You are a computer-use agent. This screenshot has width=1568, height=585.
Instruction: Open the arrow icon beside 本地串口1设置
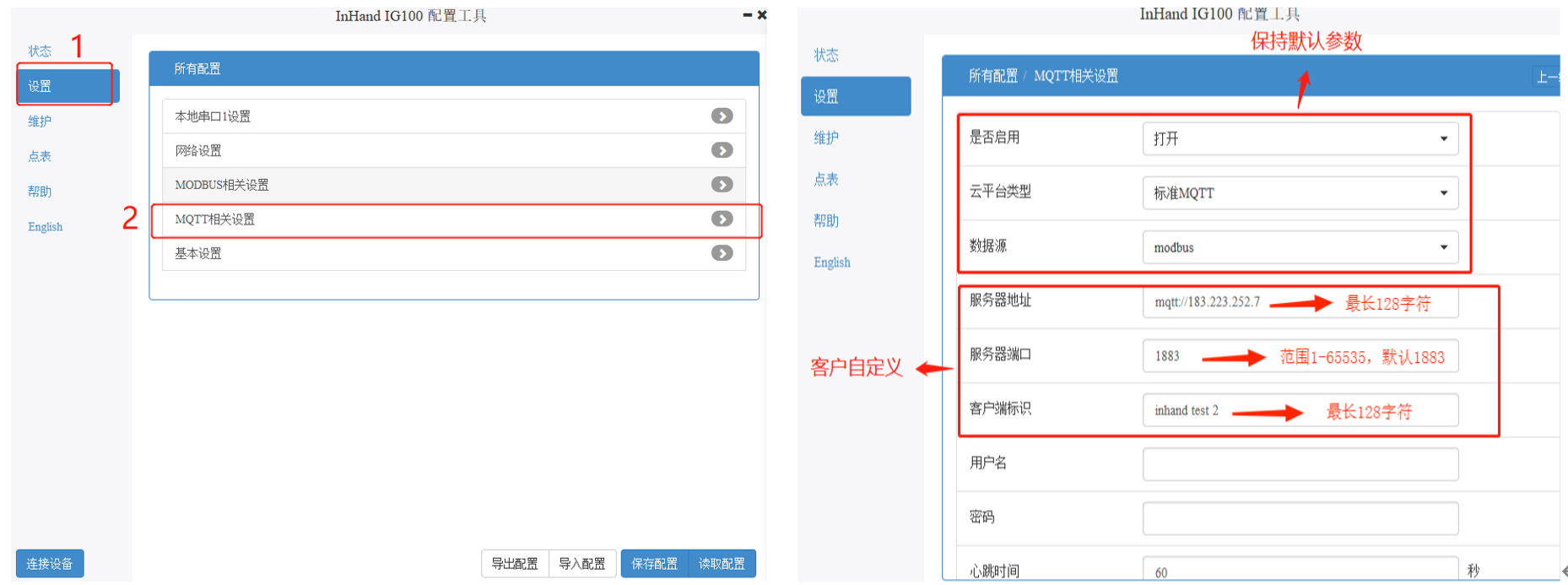tap(722, 116)
